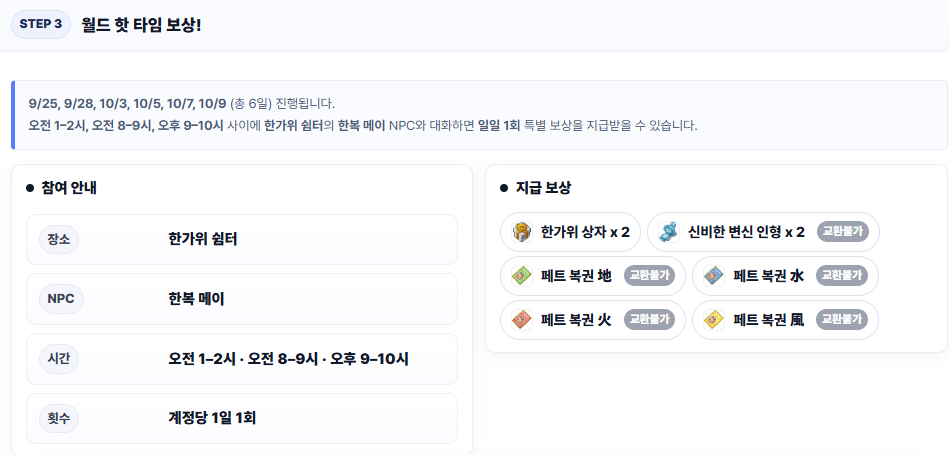The height and width of the screenshot is (455, 949).
Task: Click the 신비한 변신 인형 doll icon
Action: [x=669, y=232]
